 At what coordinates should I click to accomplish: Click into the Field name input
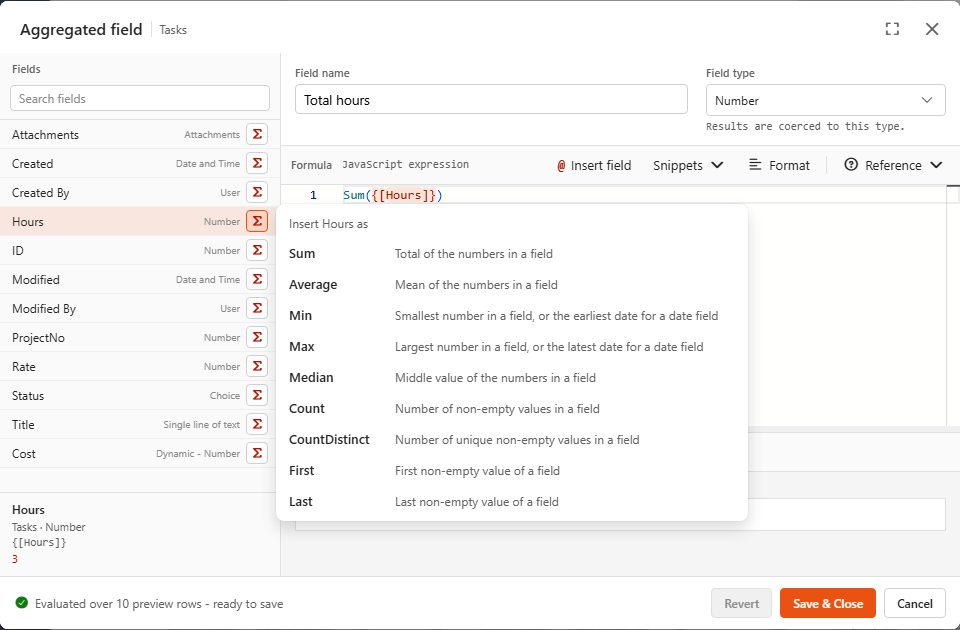click(x=491, y=100)
